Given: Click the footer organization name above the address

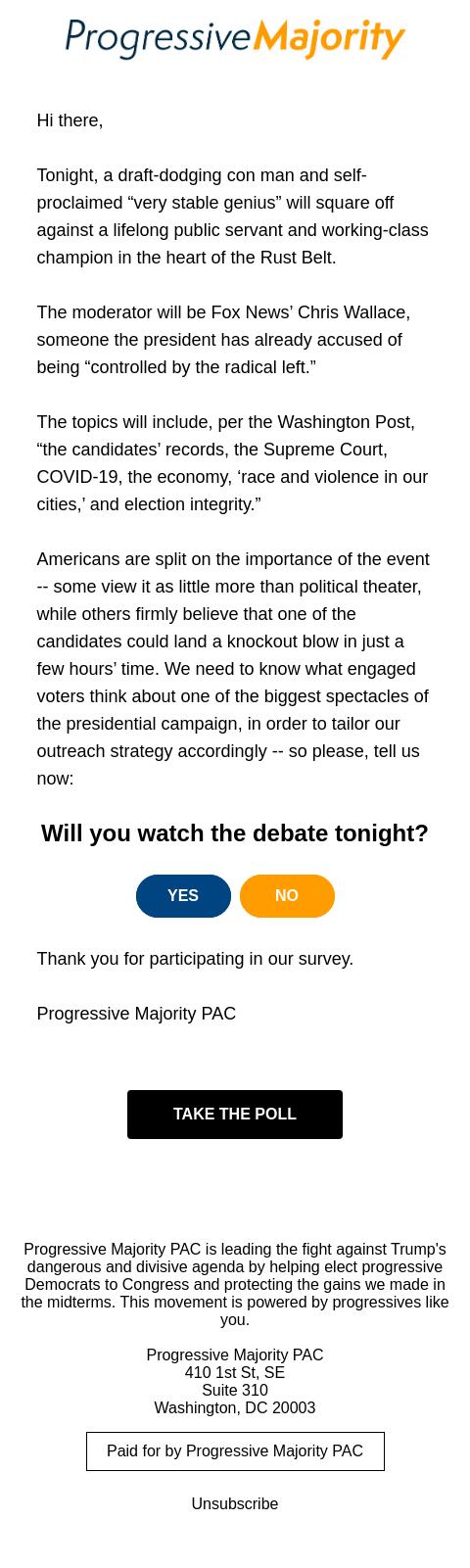Looking at the screenshot, I should tap(235, 1354).
